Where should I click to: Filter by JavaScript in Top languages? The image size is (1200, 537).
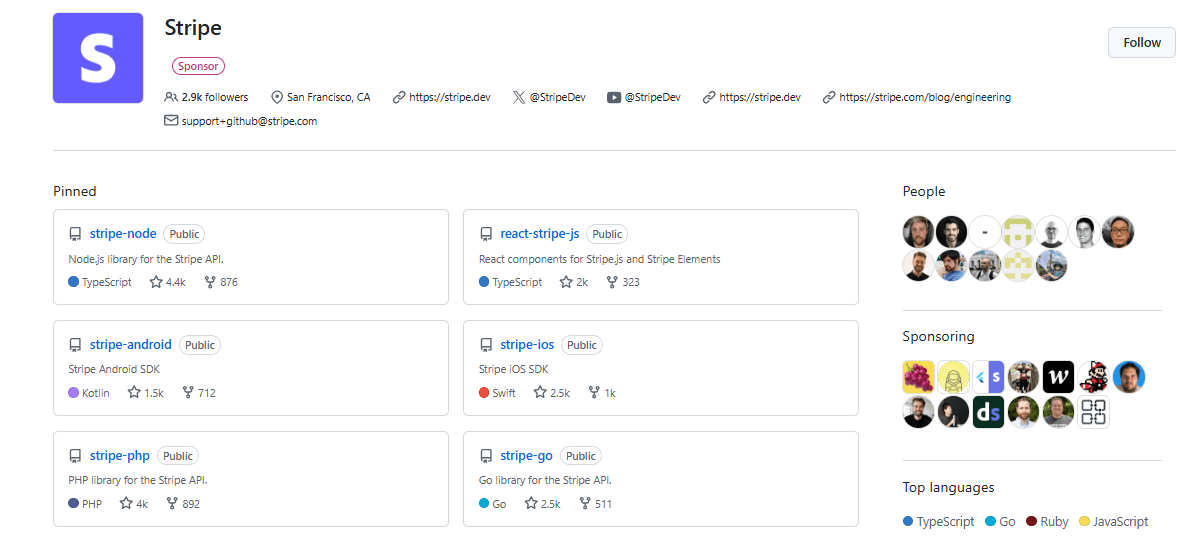1113,521
